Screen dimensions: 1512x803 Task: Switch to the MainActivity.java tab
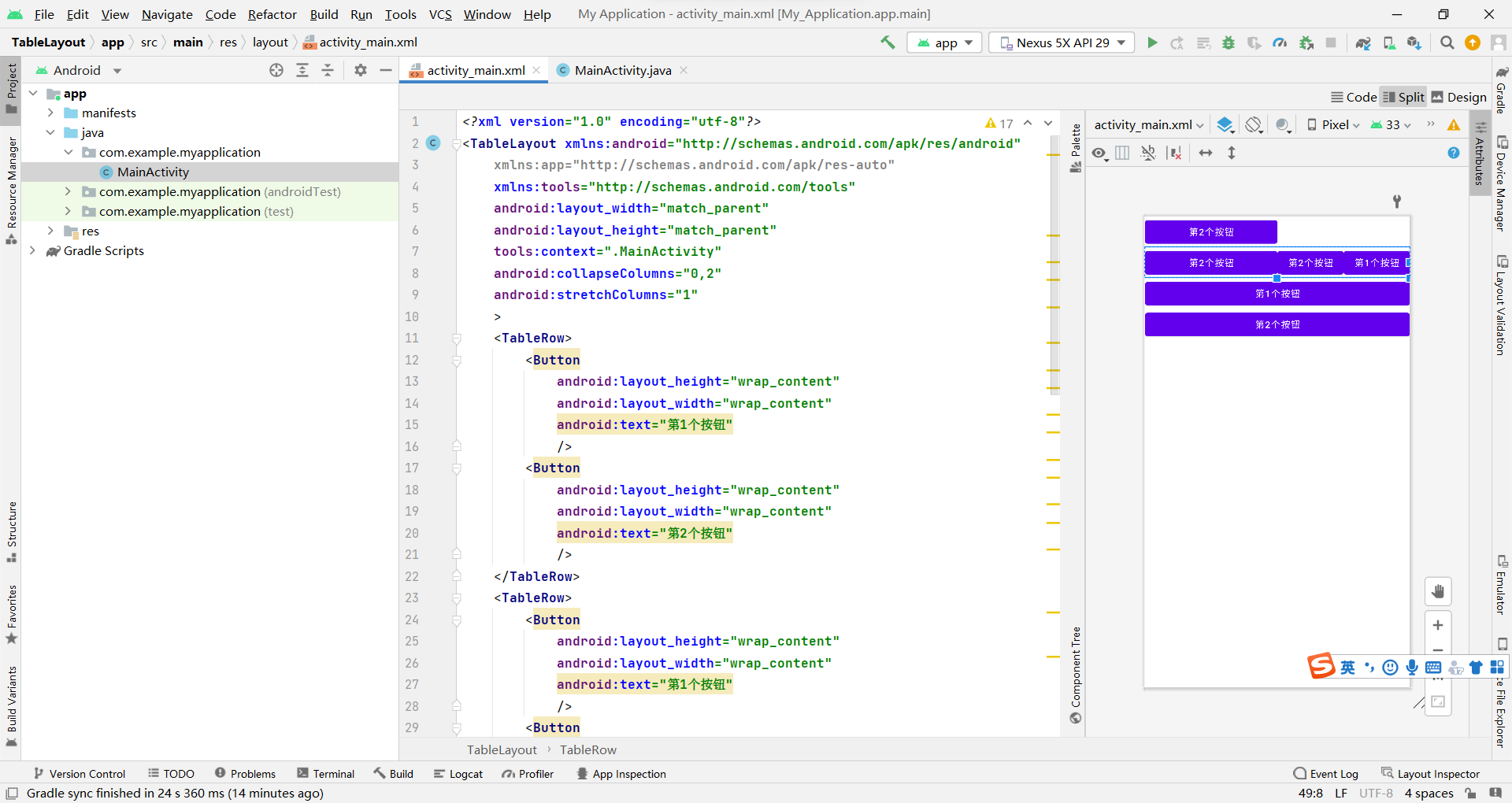(x=621, y=70)
